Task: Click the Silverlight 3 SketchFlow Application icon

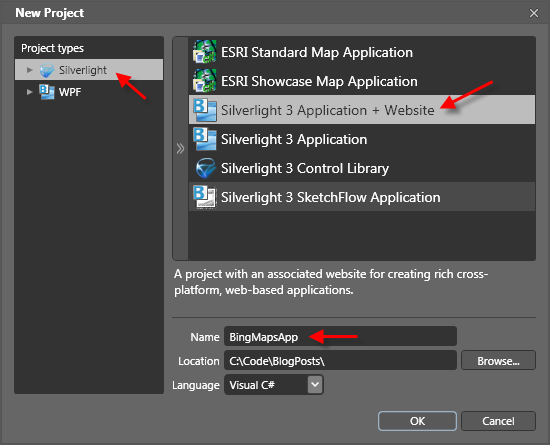Action: pyautogui.click(x=204, y=197)
